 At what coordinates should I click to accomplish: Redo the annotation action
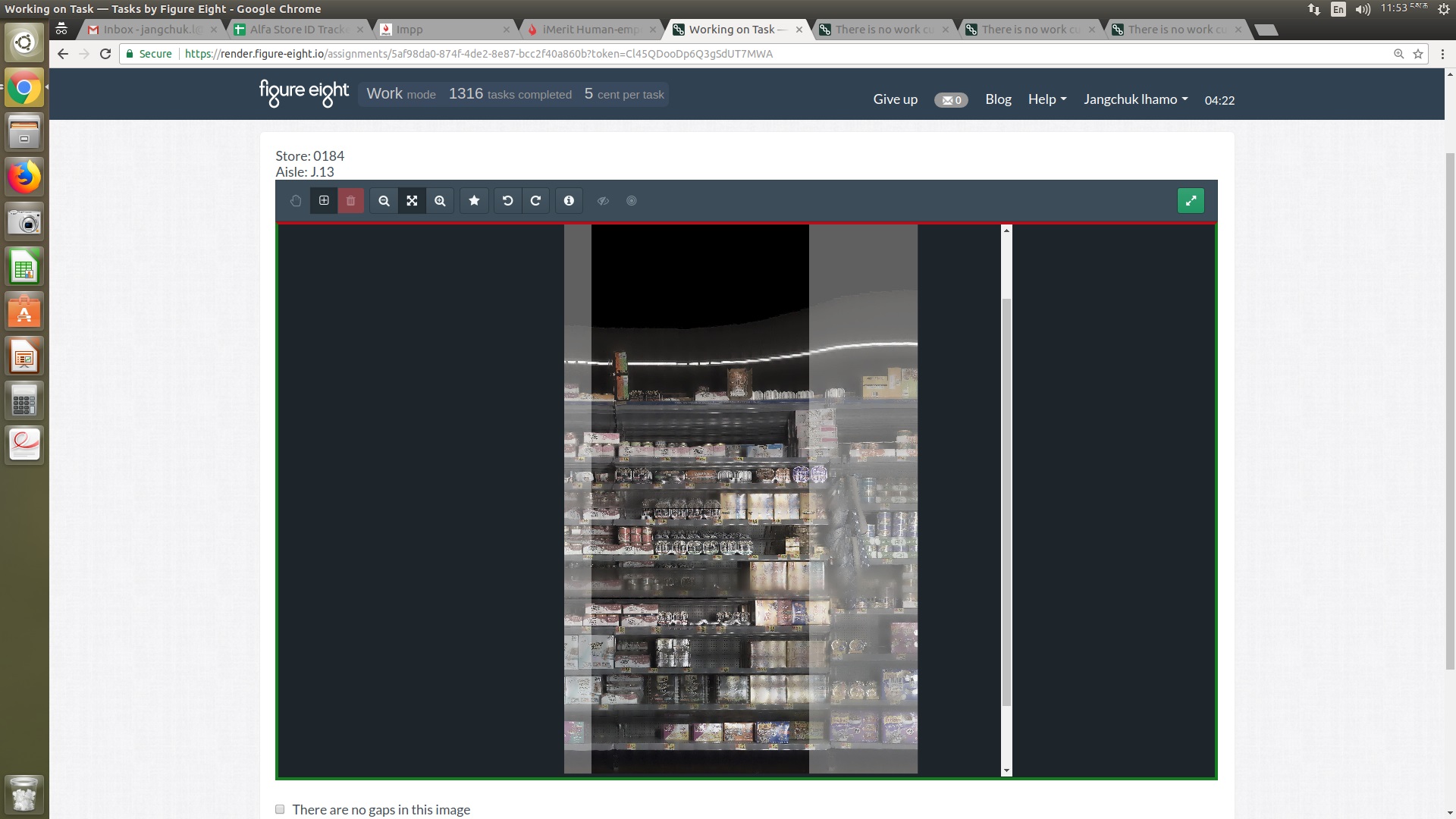point(535,201)
